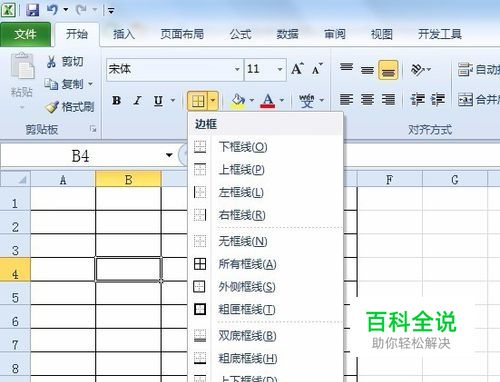Click the phonetic guide wén icon
This screenshot has height=382, width=500.
[307, 100]
